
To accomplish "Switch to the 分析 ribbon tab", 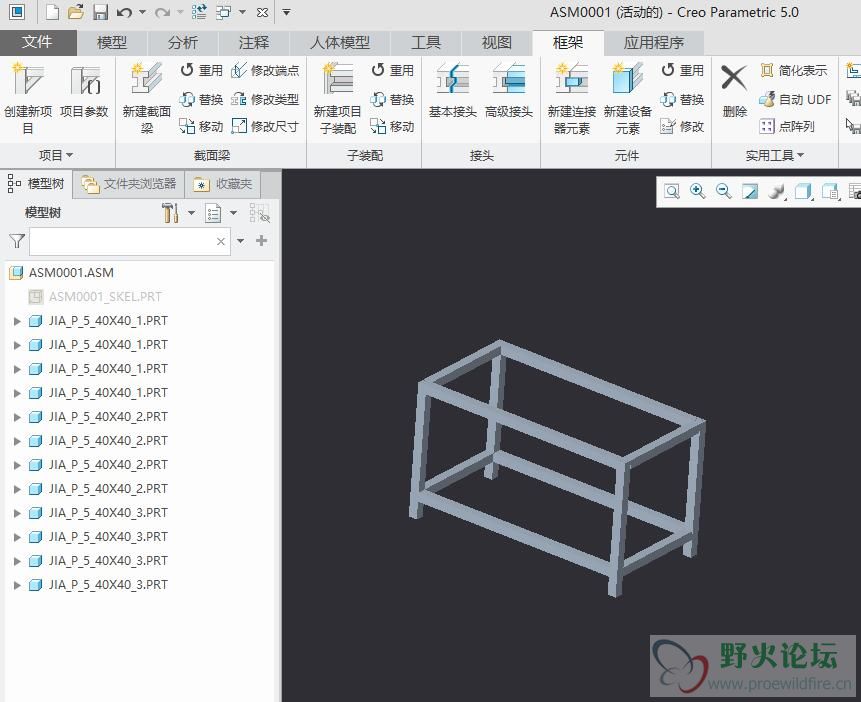I will point(183,42).
